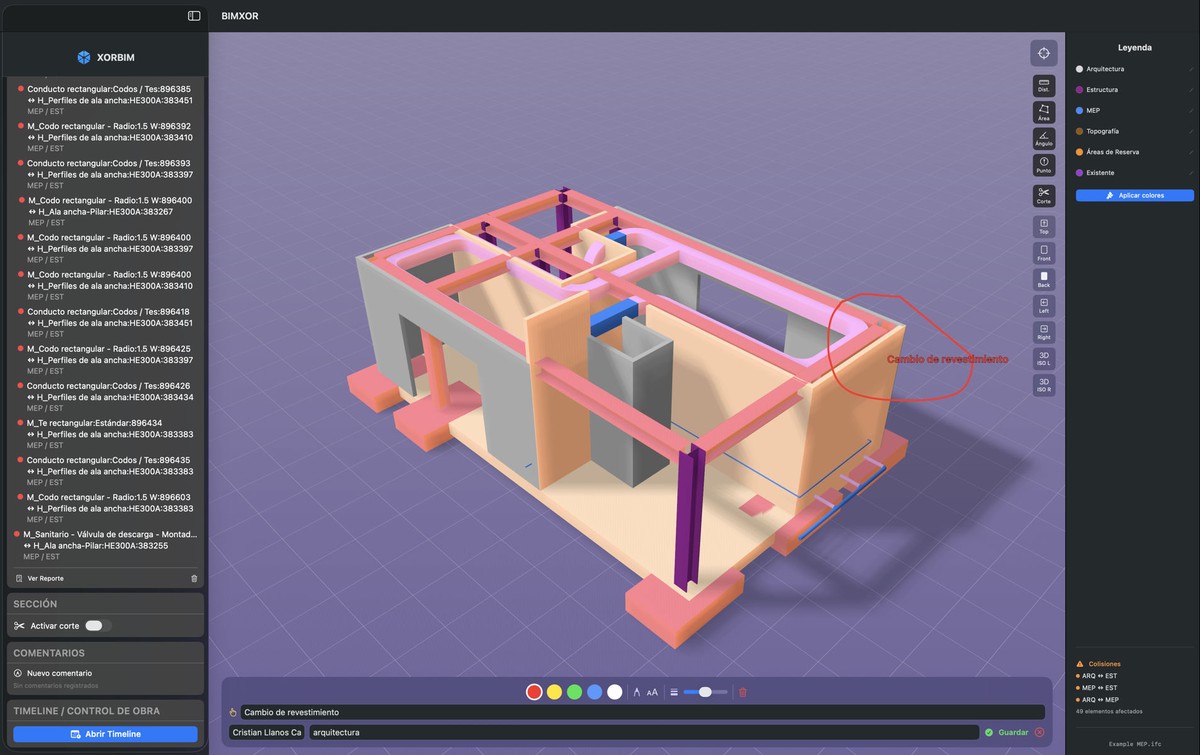Toggle Topografía legend checkmark
This screenshot has width=1200, height=755.
tap(1191, 131)
